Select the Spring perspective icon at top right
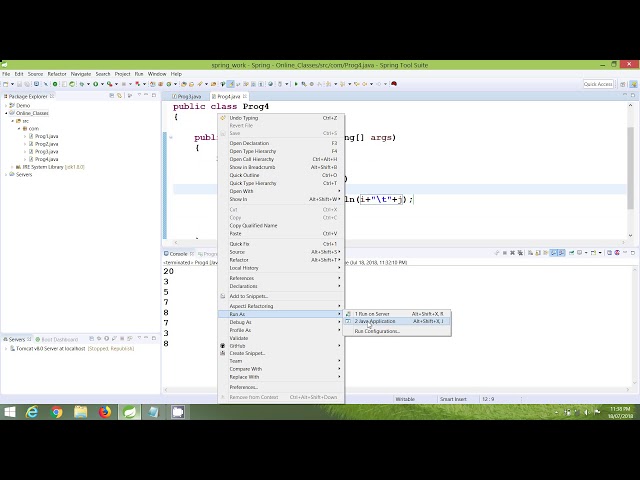Image resolution: width=640 pixels, height=480 pixels. (633, 84)
